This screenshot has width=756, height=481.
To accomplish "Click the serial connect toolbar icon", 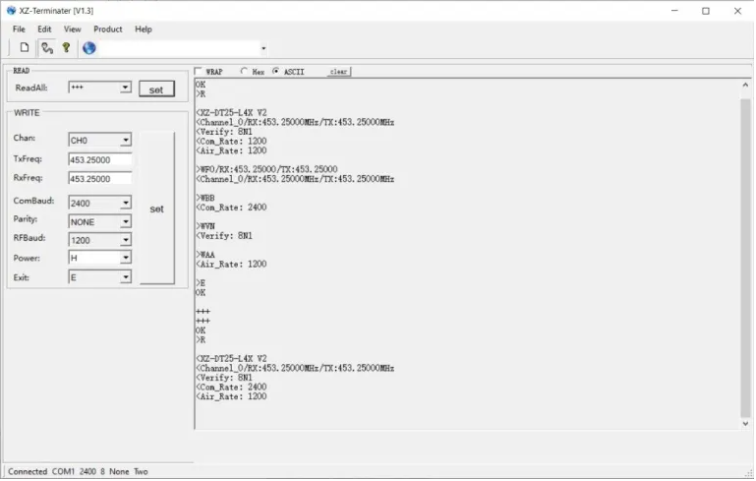I will (x=46, y=48).
